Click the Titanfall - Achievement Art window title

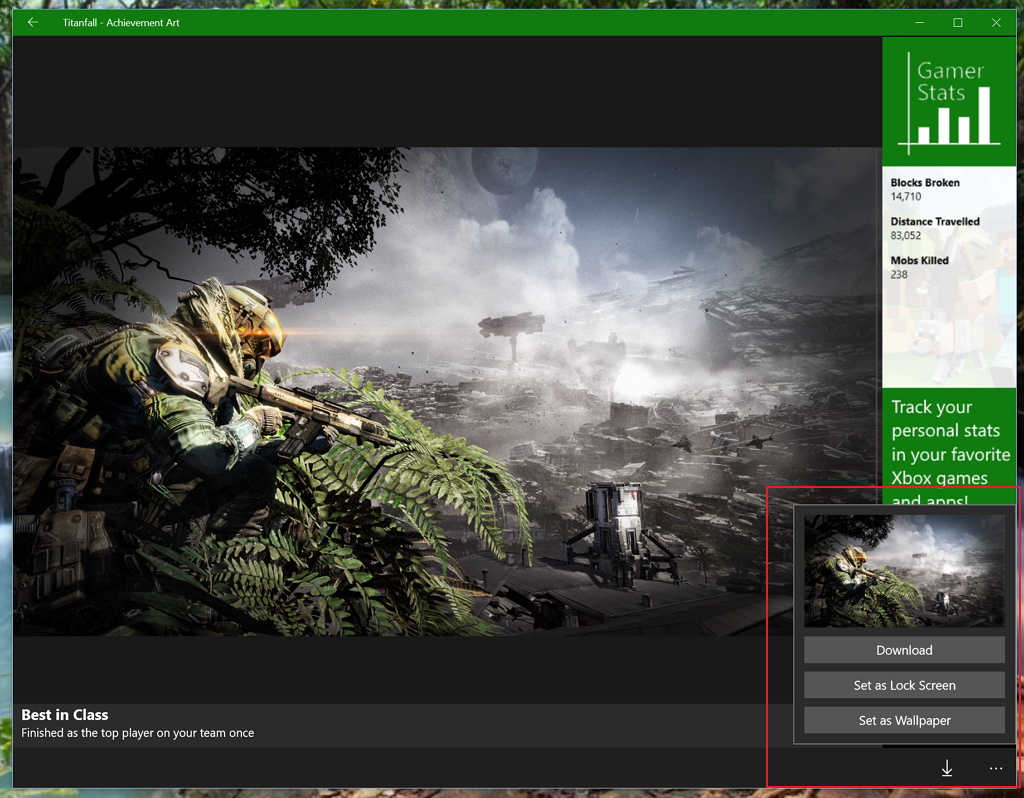121,23
